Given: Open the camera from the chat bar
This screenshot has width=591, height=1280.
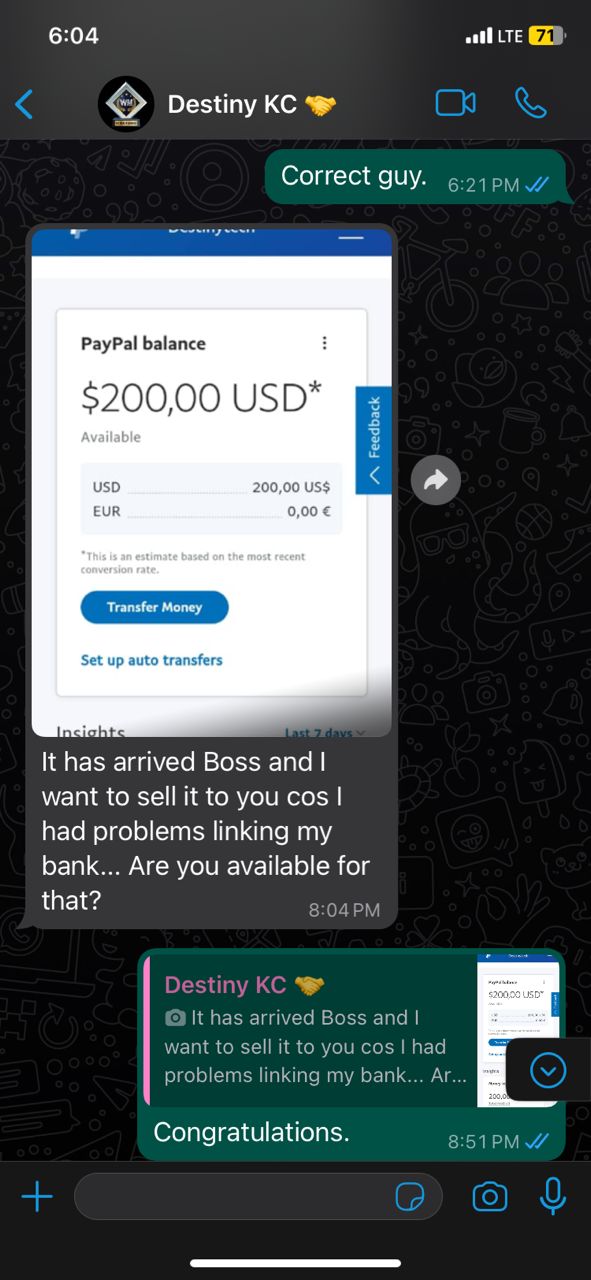Looking at the screenshot, I should 489,1196.
